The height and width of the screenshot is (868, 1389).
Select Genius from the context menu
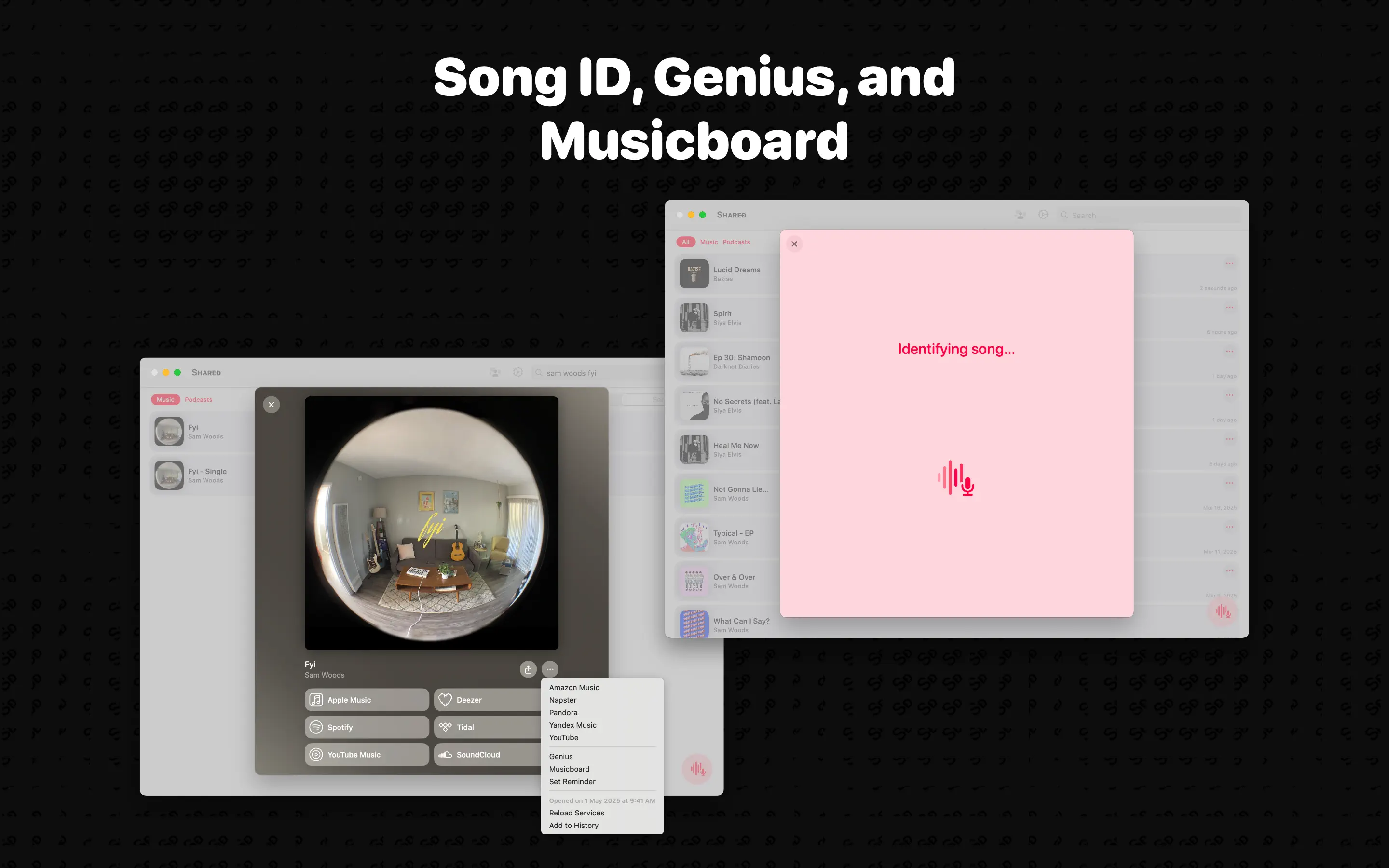point(561,756)
